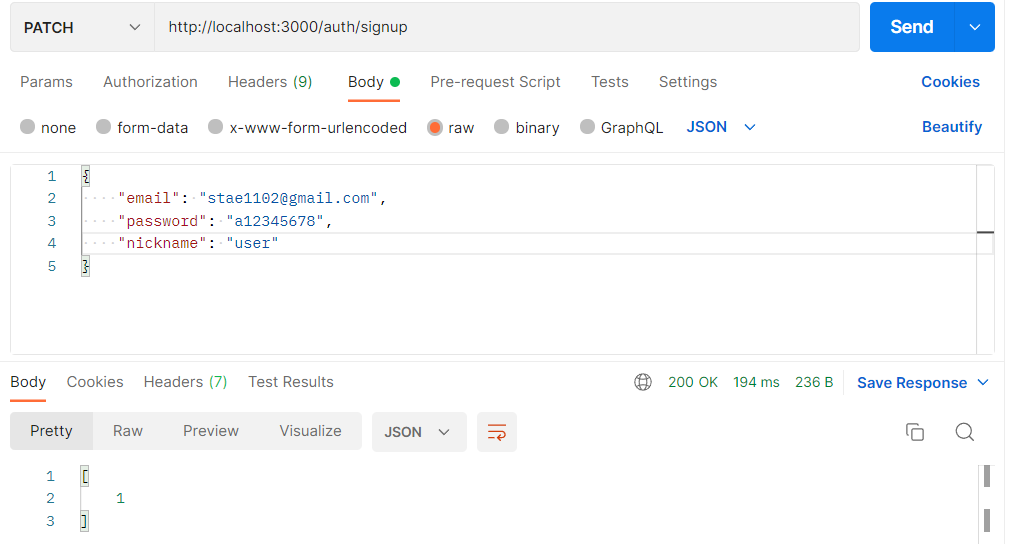Select the GraphQL body radio
The image size is (1013, 544).
[587, 127]
